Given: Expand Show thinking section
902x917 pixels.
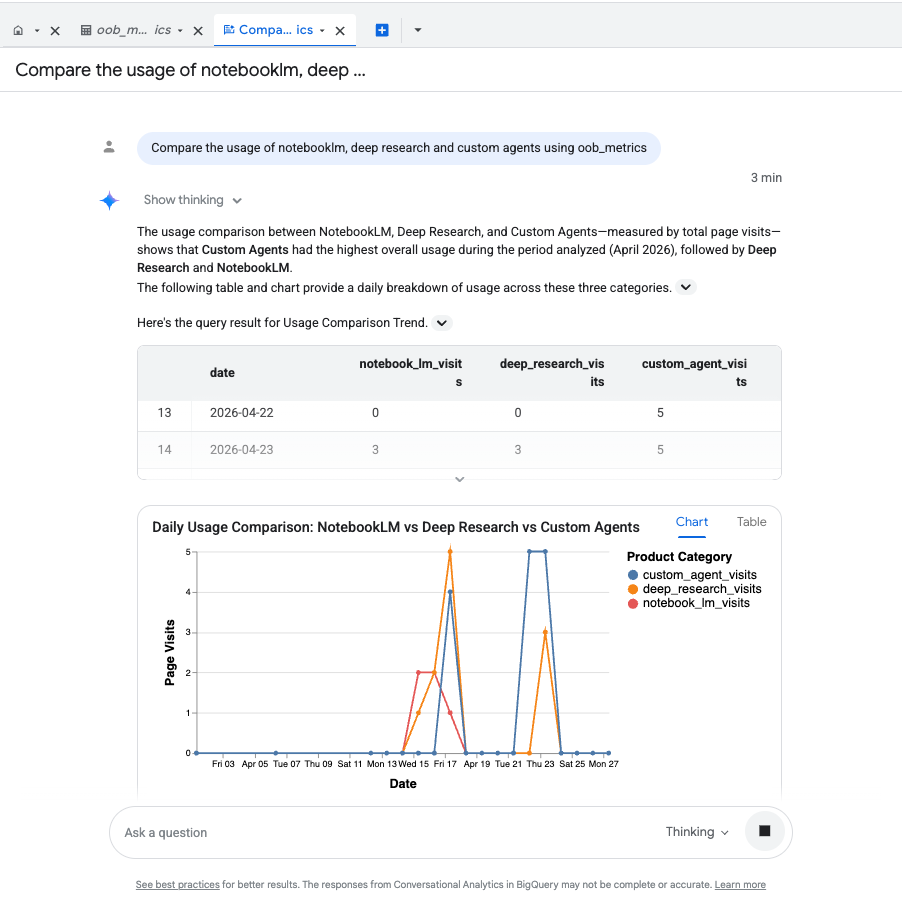Looking at the screenshot, I should pos(192,200).
